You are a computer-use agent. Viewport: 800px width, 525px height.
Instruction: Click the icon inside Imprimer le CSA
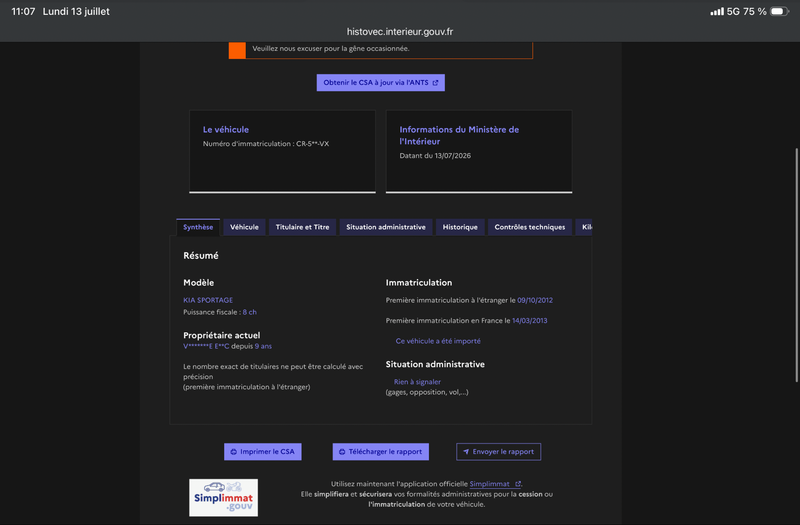234,452
